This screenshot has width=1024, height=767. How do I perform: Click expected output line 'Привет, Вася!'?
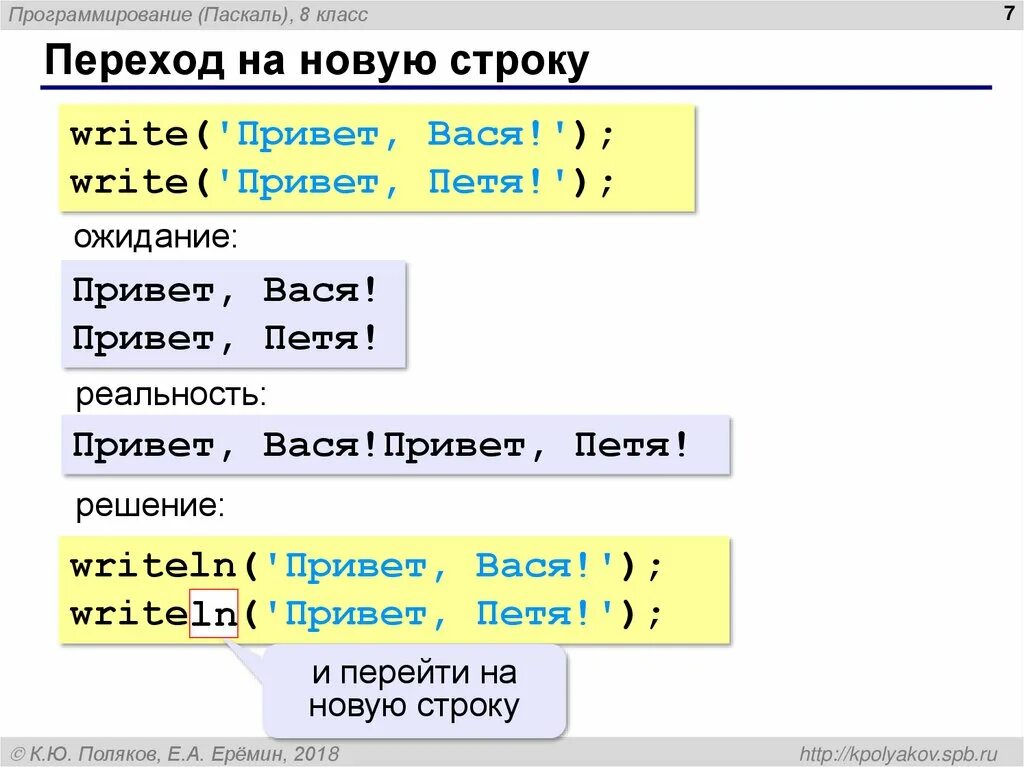225,289
